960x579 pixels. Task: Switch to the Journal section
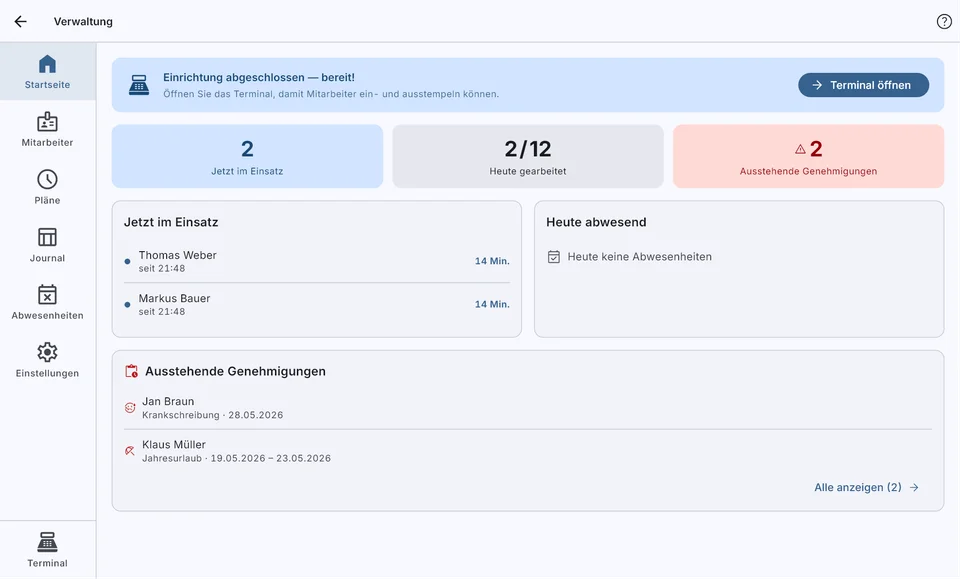pyautogui.click(x=47, y=245)
